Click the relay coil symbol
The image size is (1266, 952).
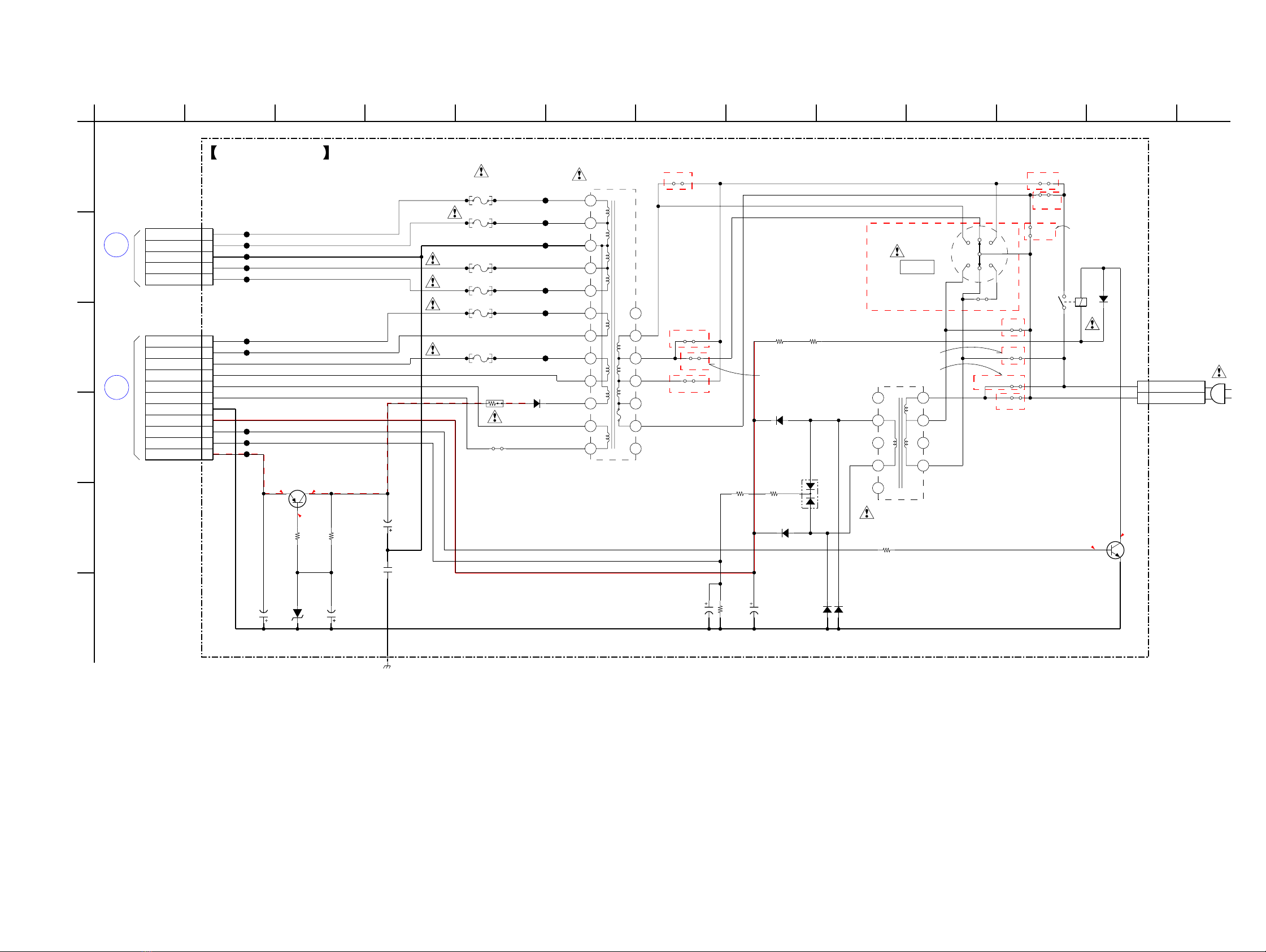(1081, 302)
